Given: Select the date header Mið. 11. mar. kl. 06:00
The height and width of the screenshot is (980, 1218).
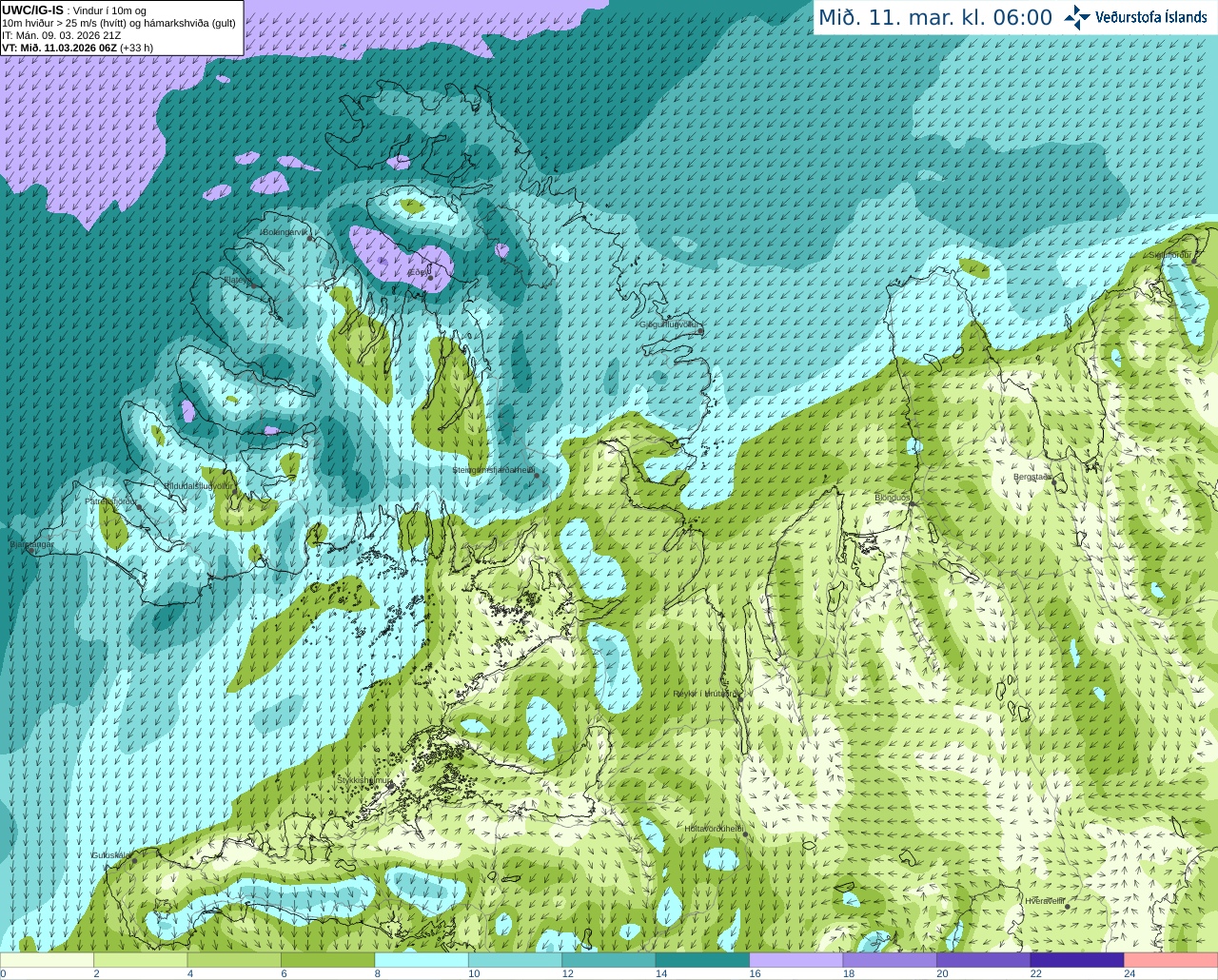Looking at the screenshot, I should (935, 18).
